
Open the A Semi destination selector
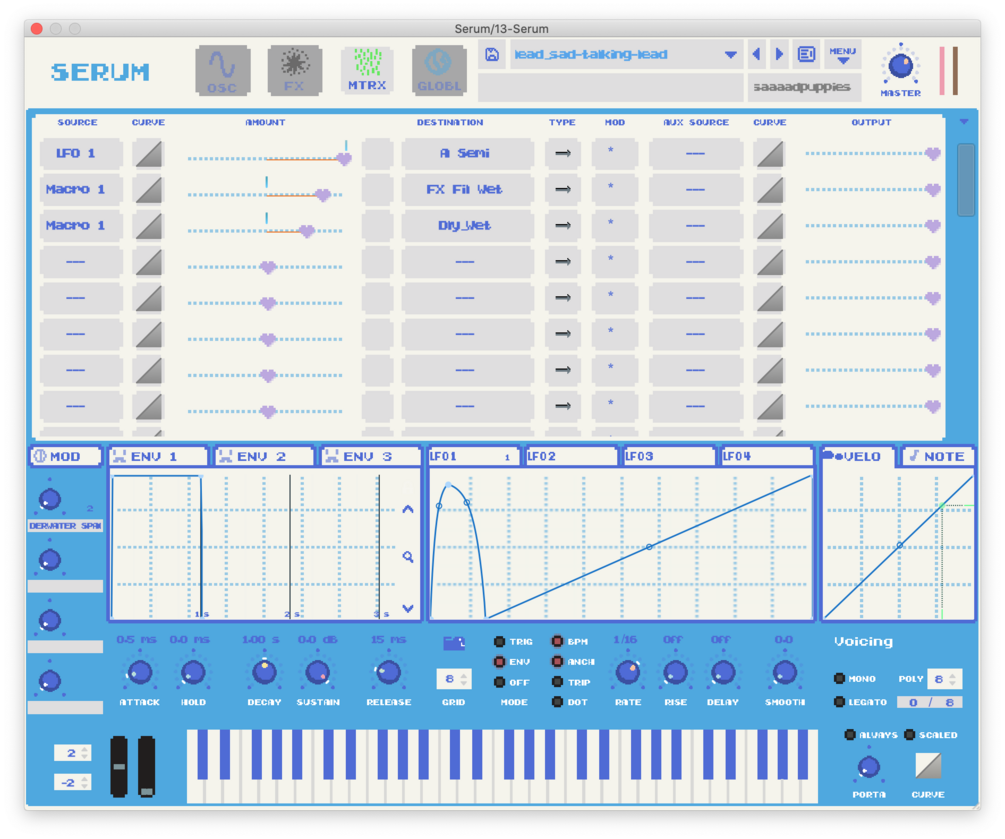pos(468,154)
